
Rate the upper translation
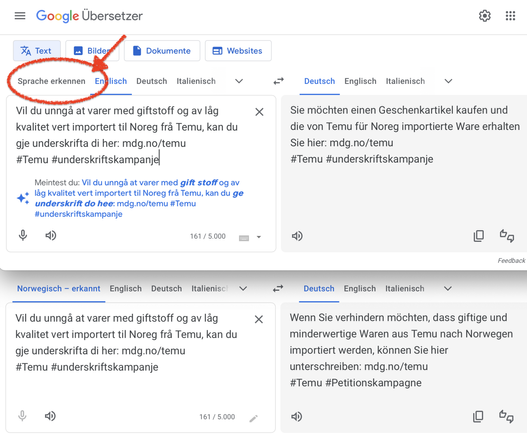point(507,236)
